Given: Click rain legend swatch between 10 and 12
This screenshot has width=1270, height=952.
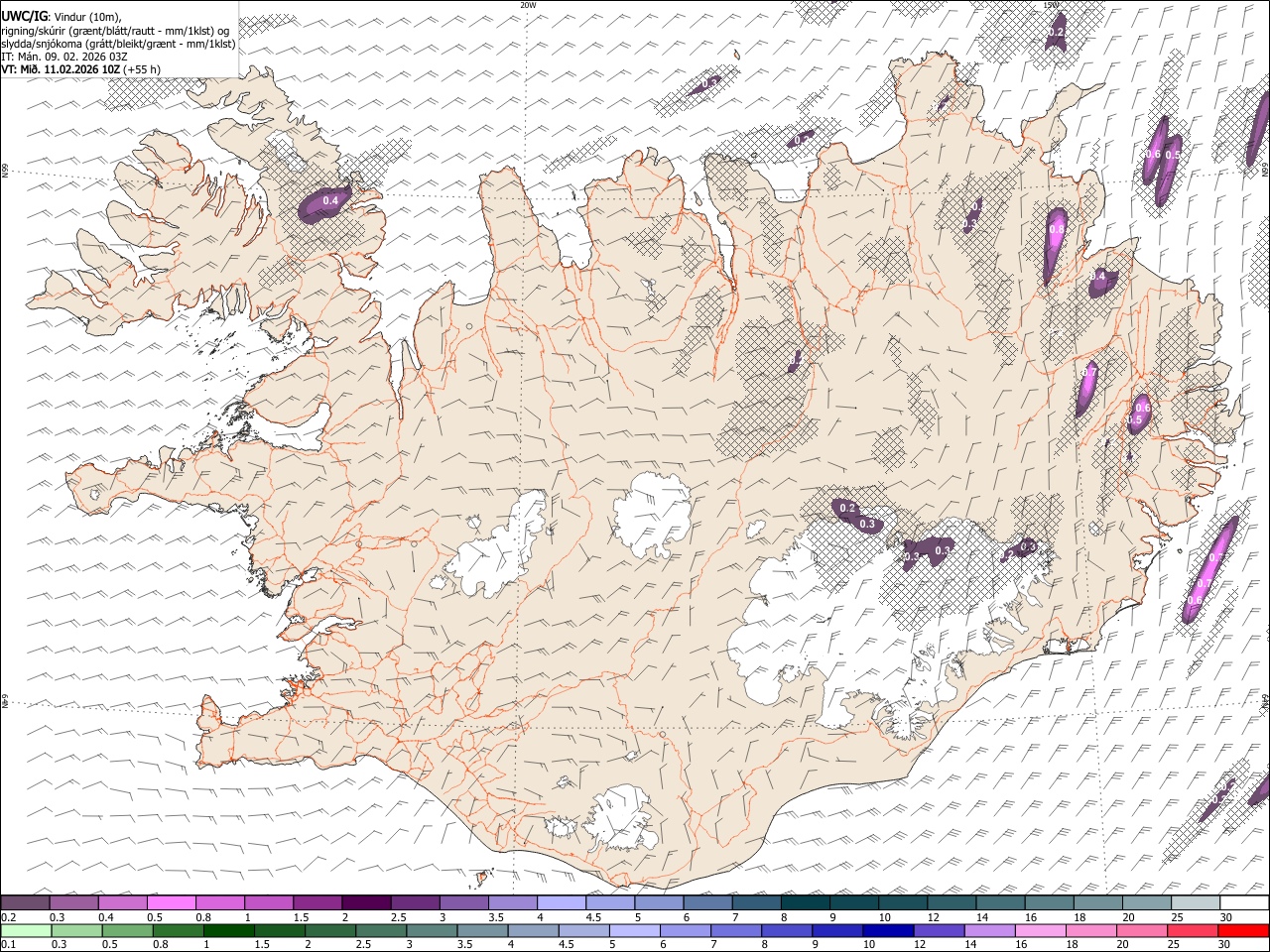Looking at the screenshot, I should click(x=889, y=930).
